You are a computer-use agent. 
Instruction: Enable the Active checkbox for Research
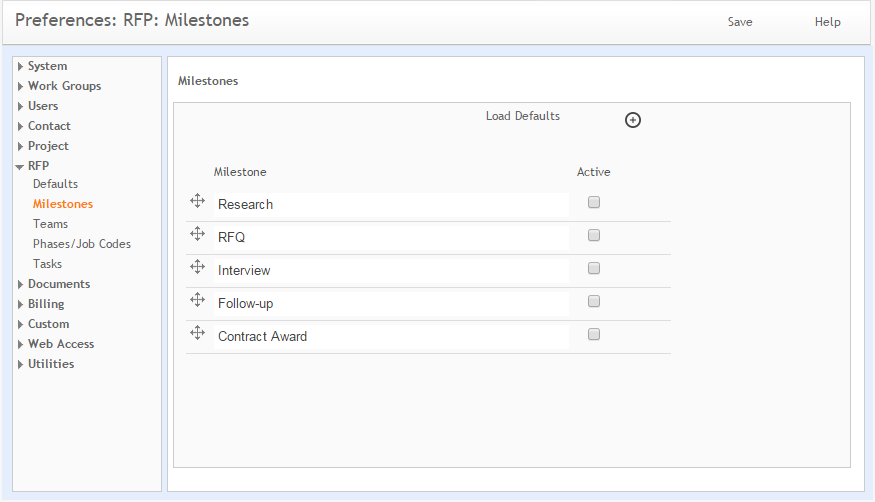(594, 202)
